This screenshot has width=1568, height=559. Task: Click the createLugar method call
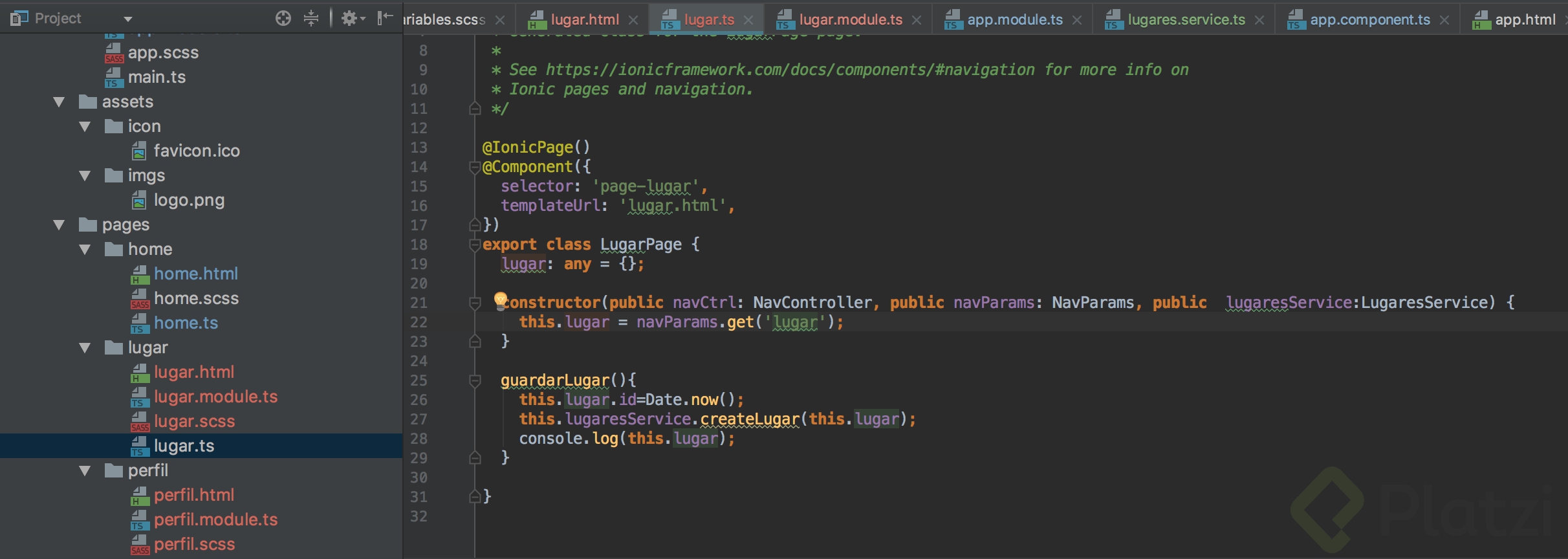click(x=750, y=419)
